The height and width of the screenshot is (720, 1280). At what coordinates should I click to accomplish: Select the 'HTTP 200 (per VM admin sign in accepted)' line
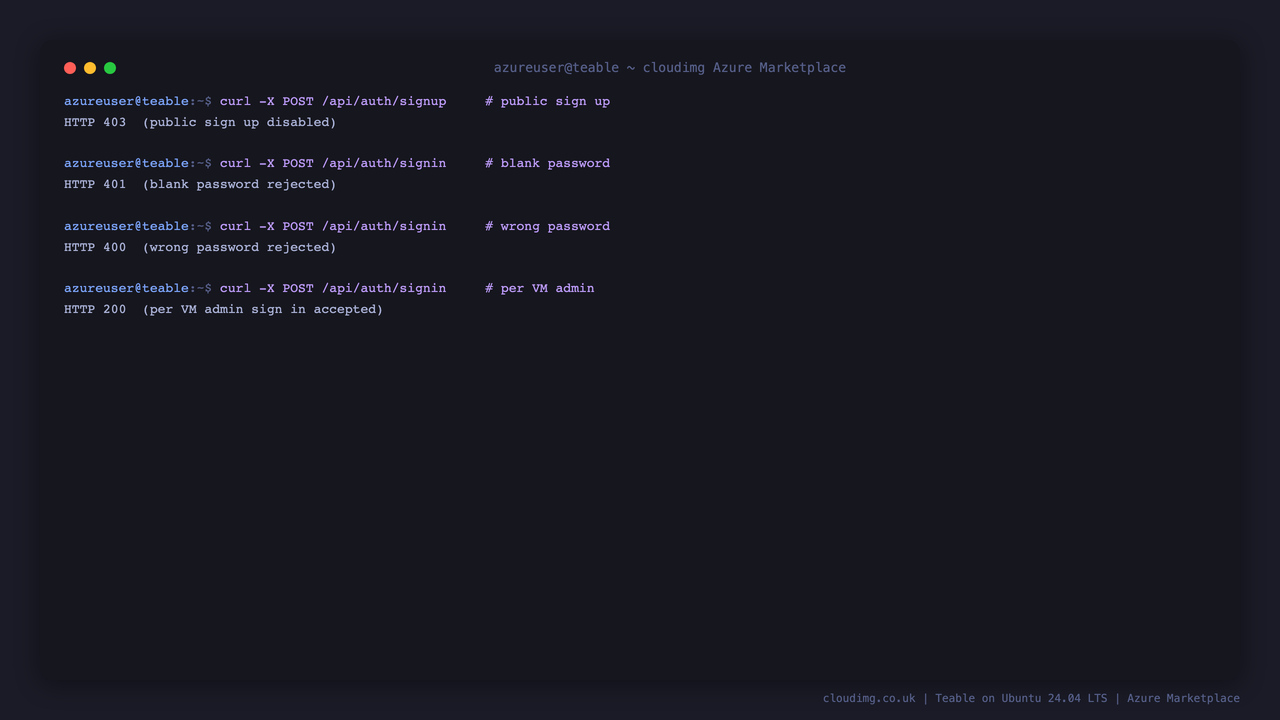224,309
